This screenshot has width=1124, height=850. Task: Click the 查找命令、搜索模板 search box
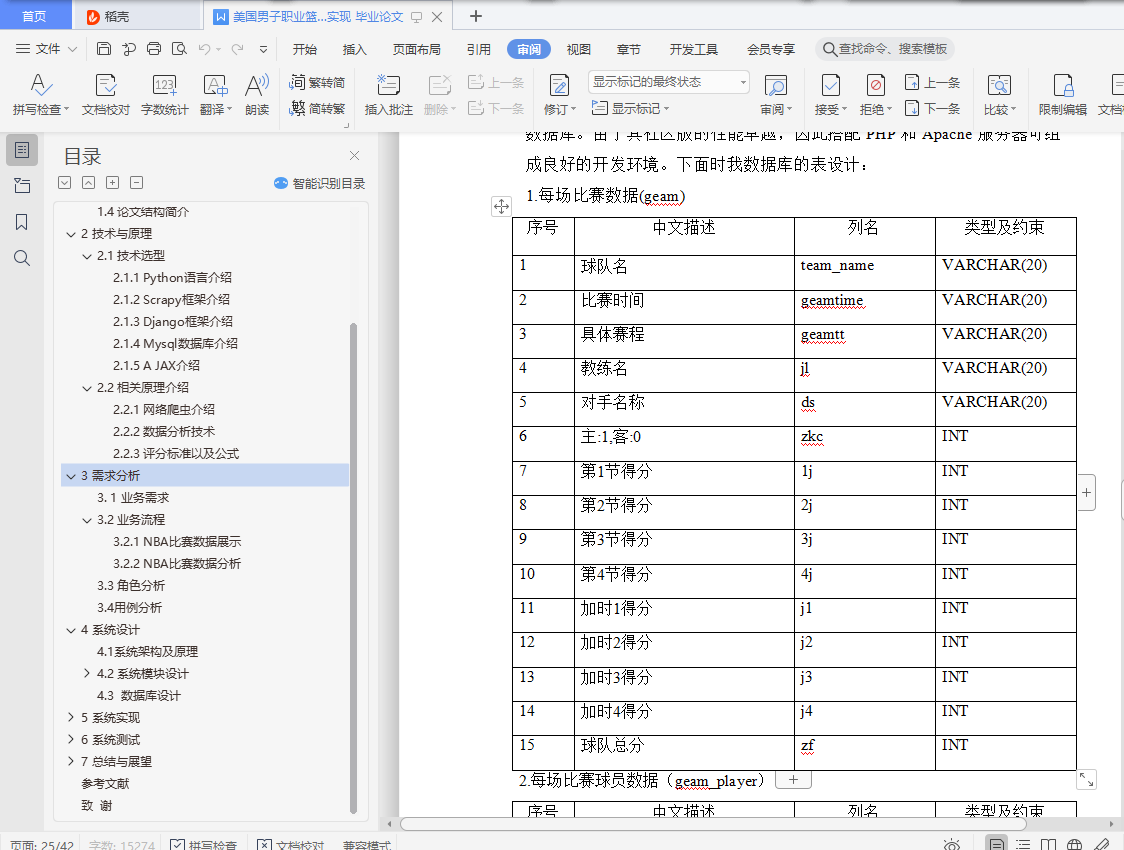point(885,49)
